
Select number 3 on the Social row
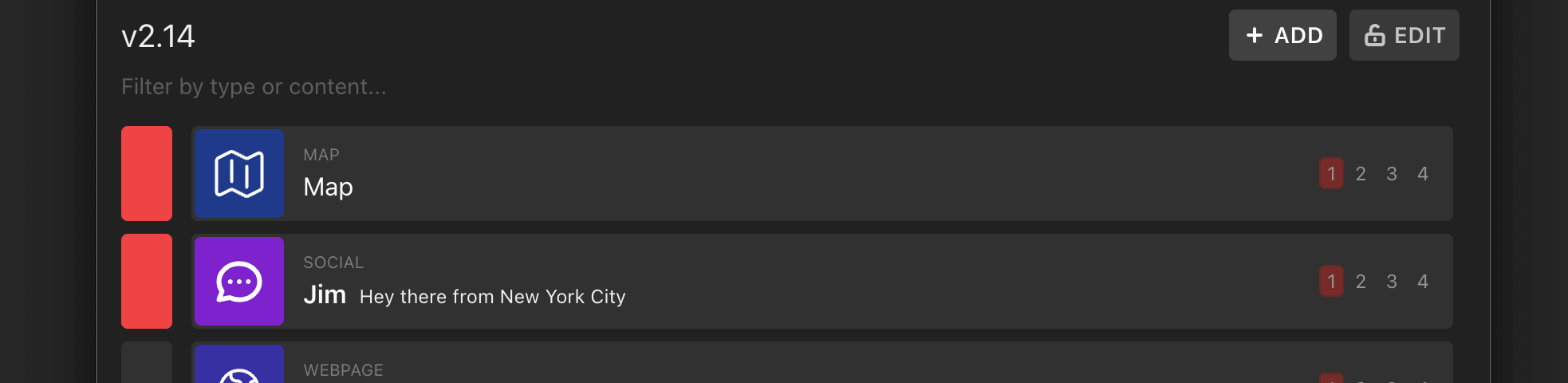coord(1392,282)
